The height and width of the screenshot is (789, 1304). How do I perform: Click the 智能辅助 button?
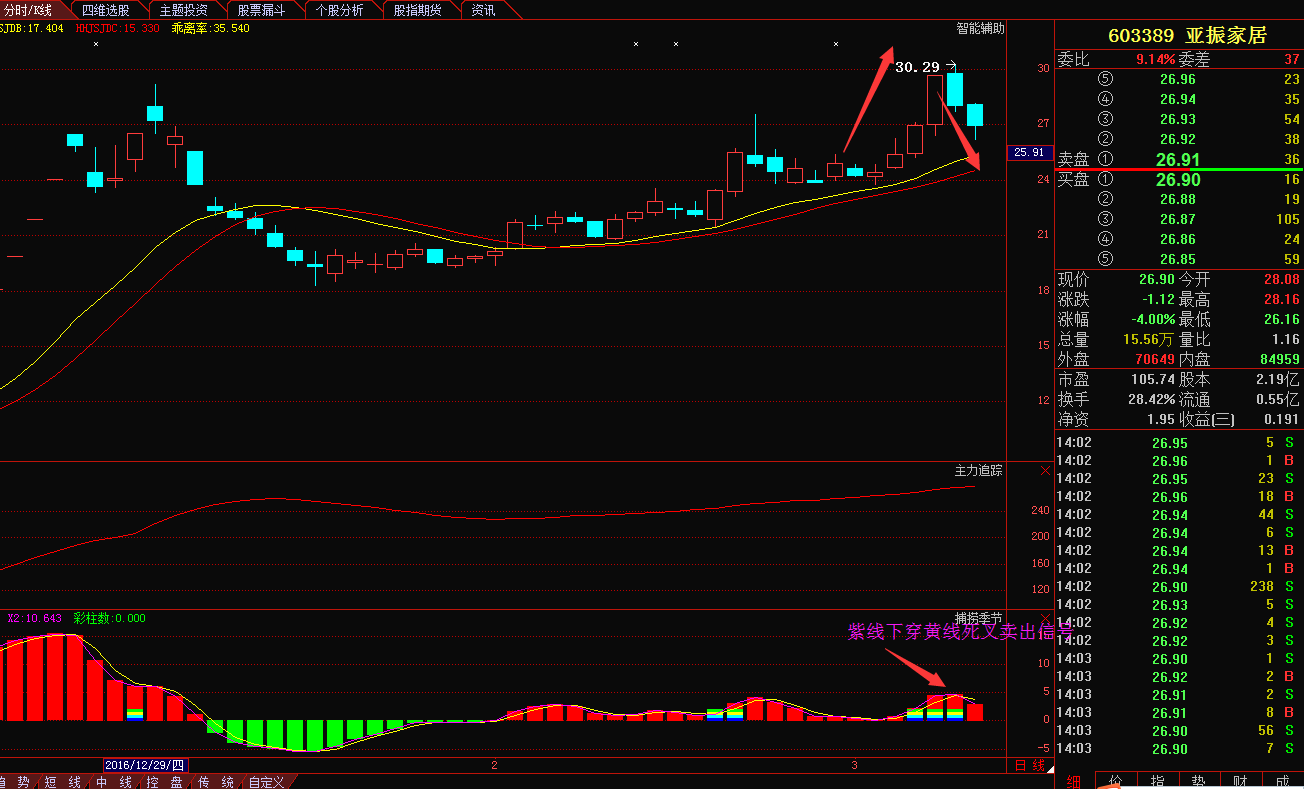point(979,28)
